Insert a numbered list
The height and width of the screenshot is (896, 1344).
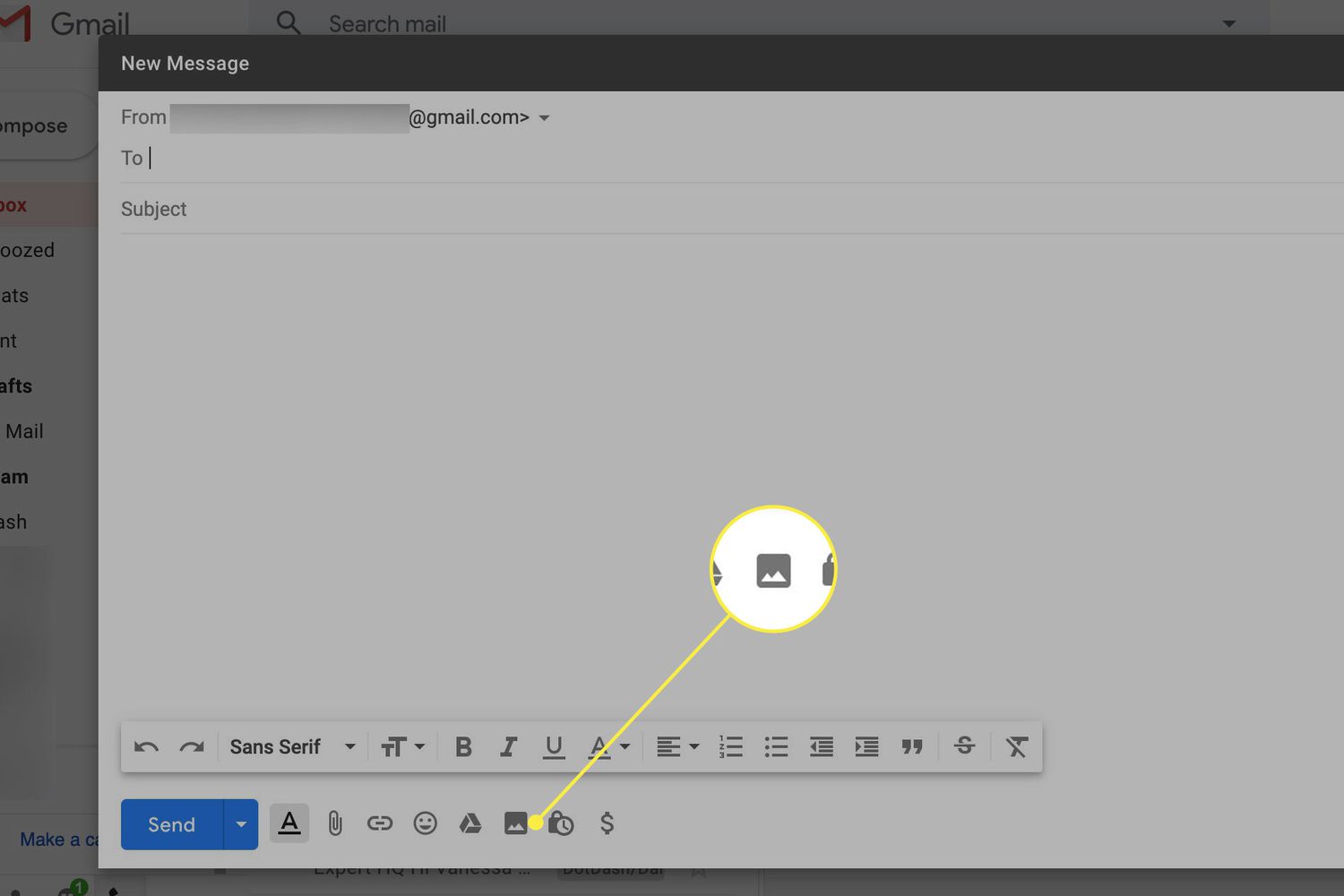tap(730, 746)
